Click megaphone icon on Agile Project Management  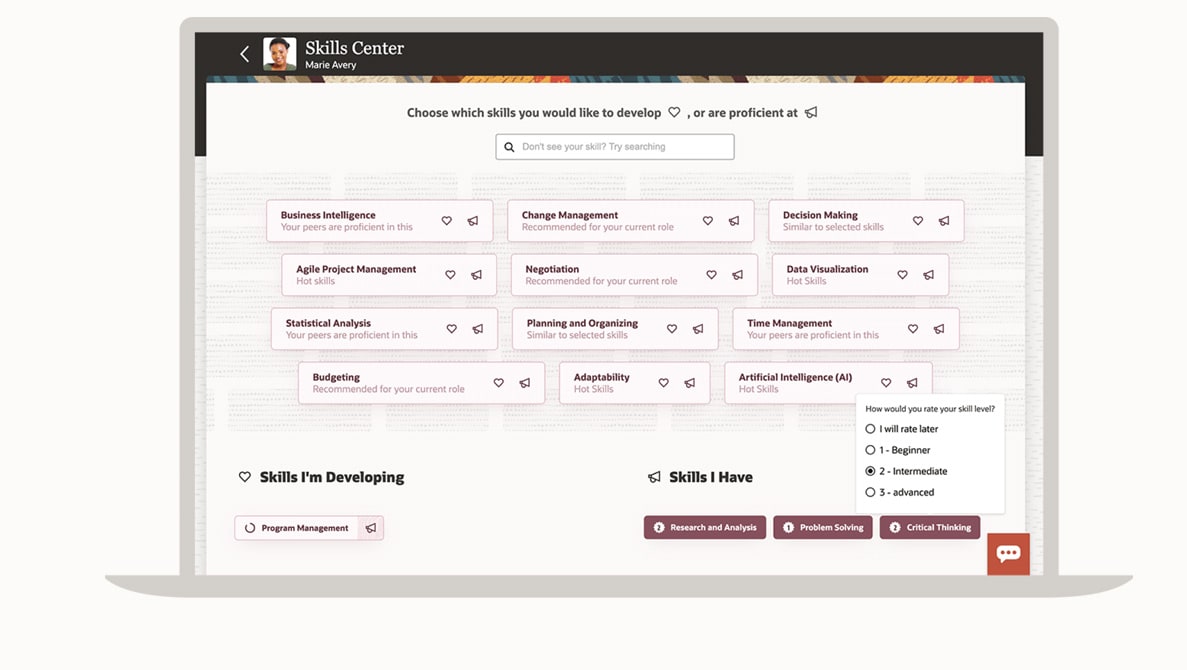[x=477, y=275]
